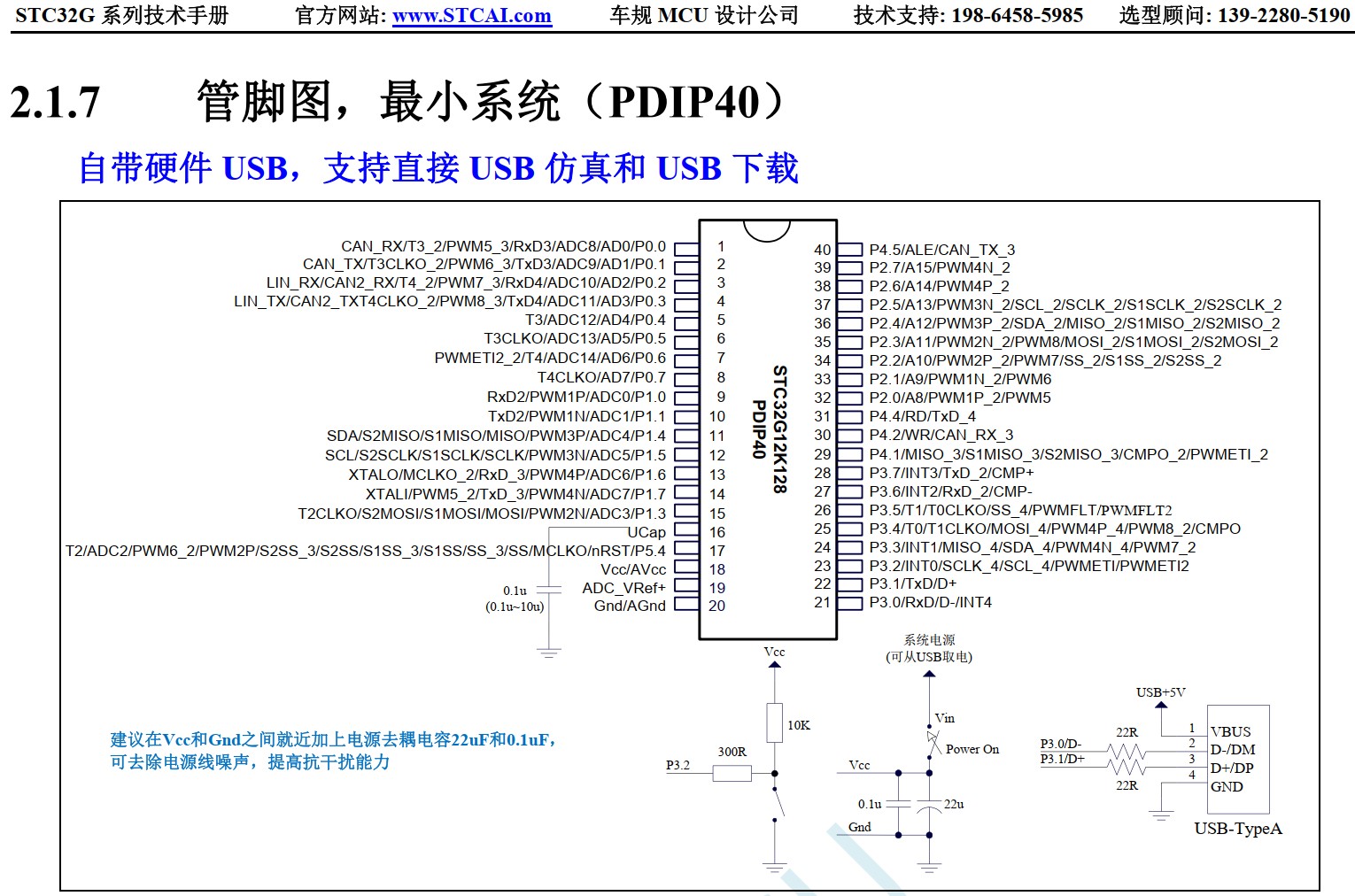
Task: Click the chip name STC32G12K128 PDIP40
Action: pyautogui.click(x=769, y=429)
